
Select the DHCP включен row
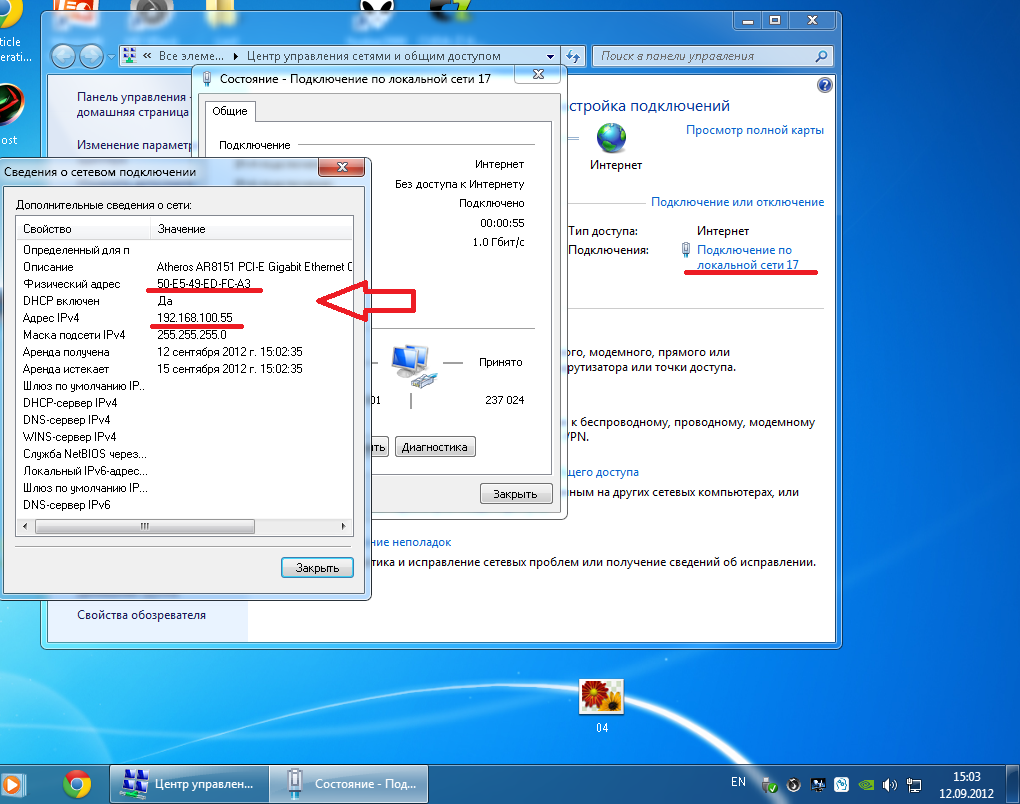click(x=185, y=301)
